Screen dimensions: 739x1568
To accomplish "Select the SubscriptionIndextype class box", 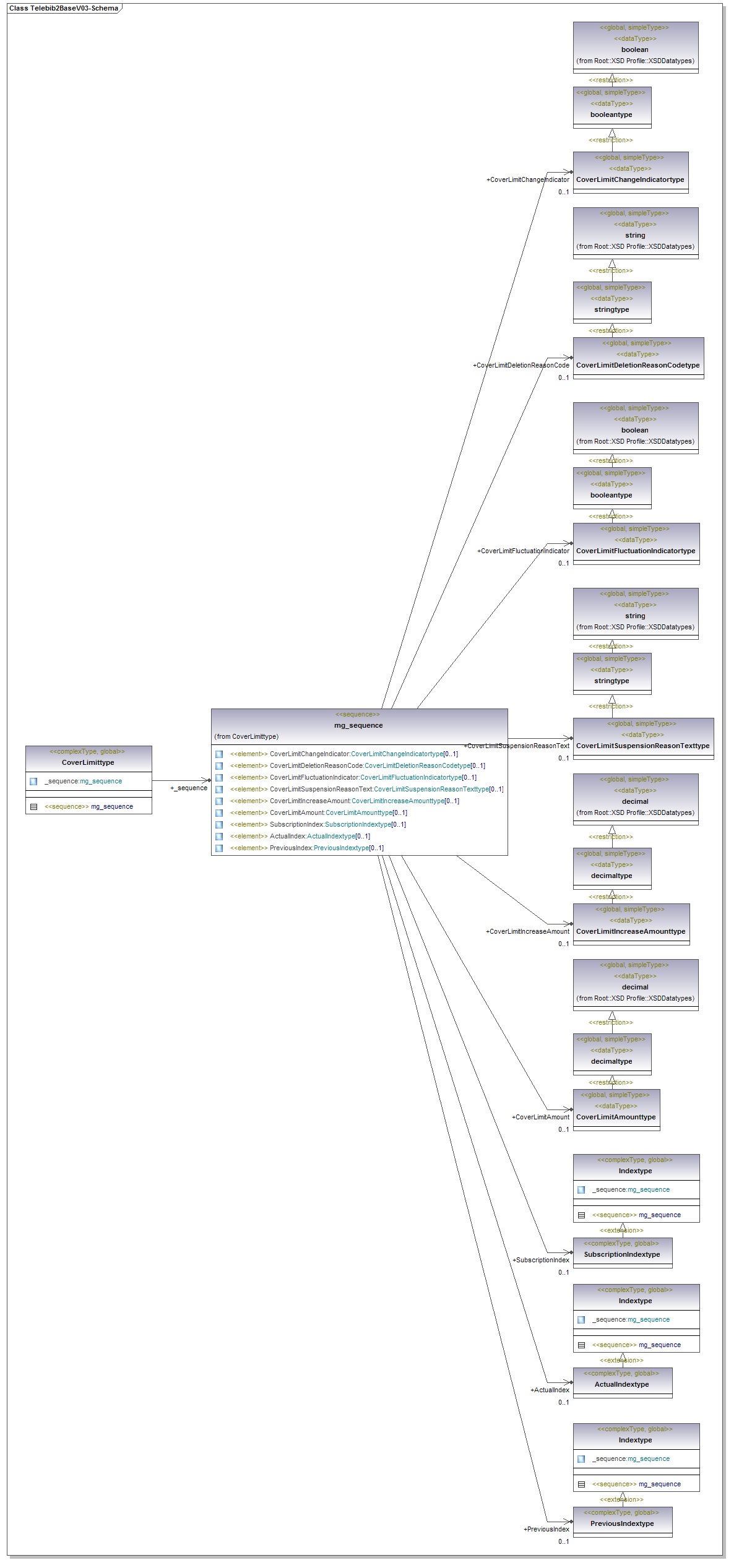I will click(x=622, y=1254).
